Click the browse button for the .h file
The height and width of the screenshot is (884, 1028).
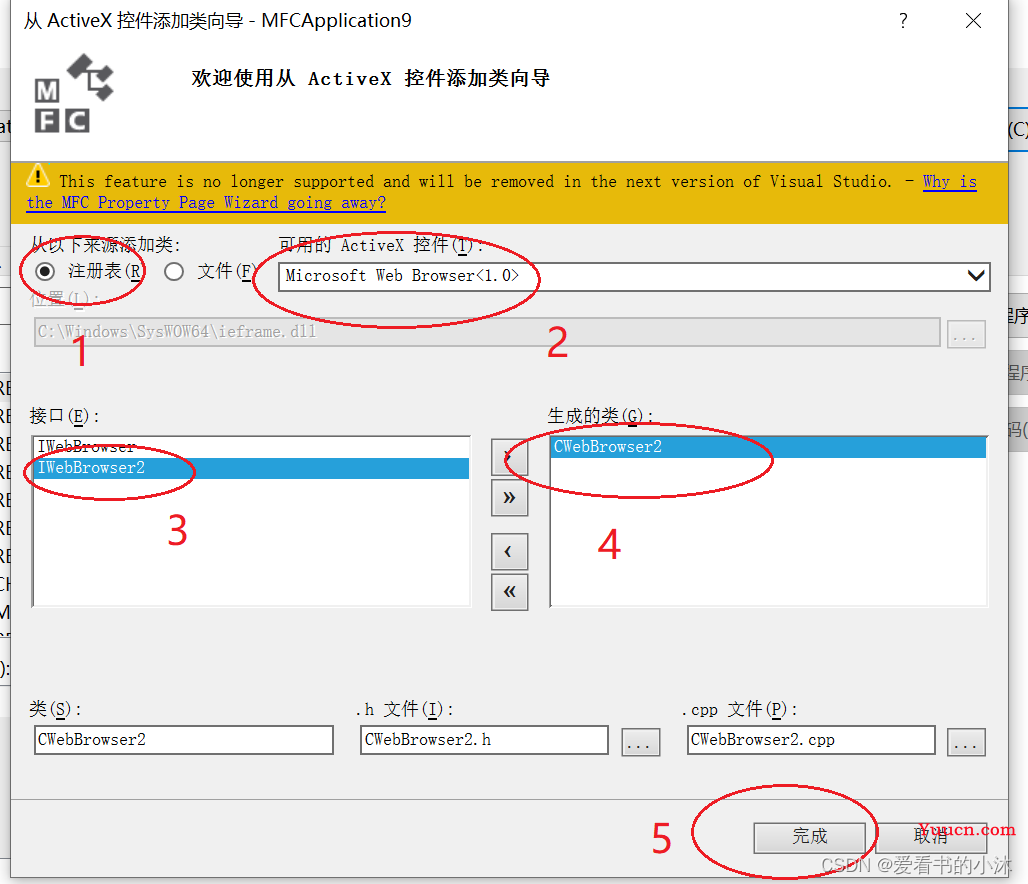640,742
